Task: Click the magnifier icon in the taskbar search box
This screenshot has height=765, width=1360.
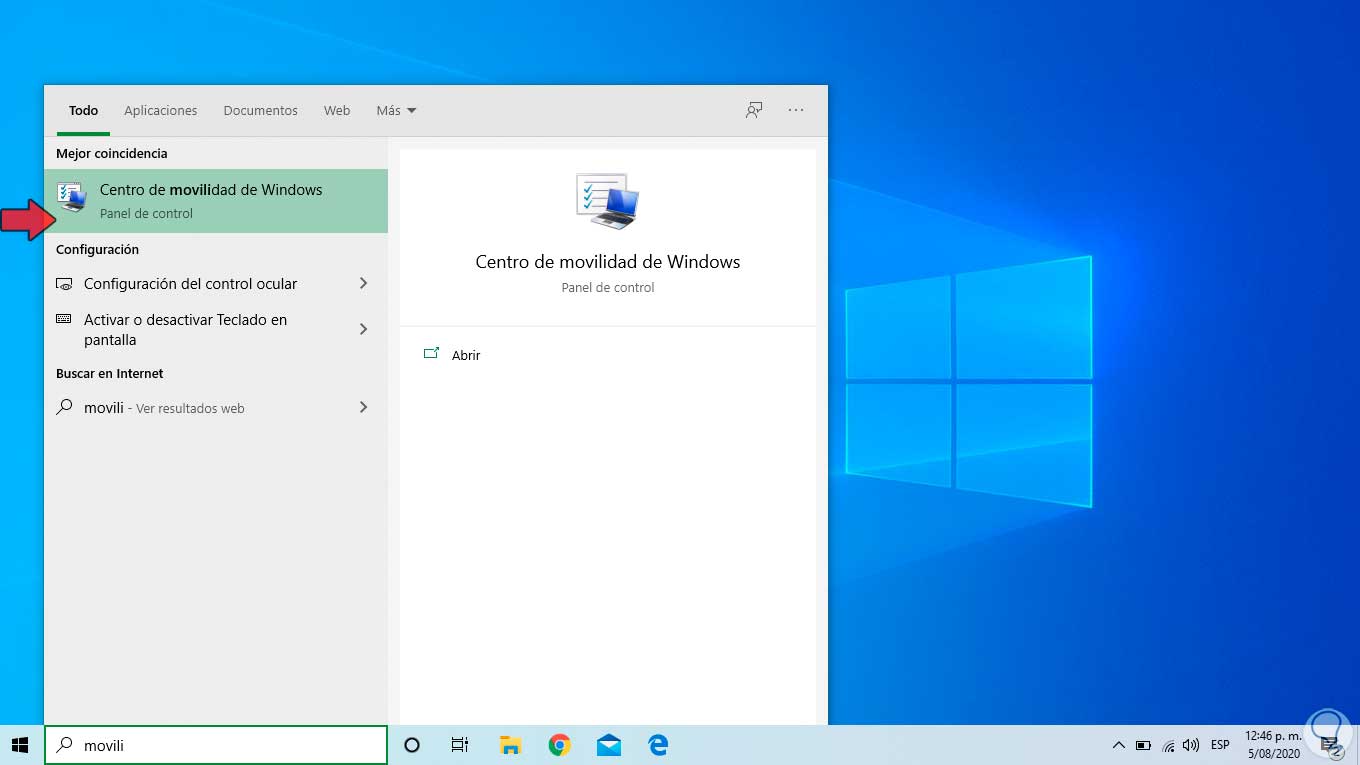Action: point(65,745)
